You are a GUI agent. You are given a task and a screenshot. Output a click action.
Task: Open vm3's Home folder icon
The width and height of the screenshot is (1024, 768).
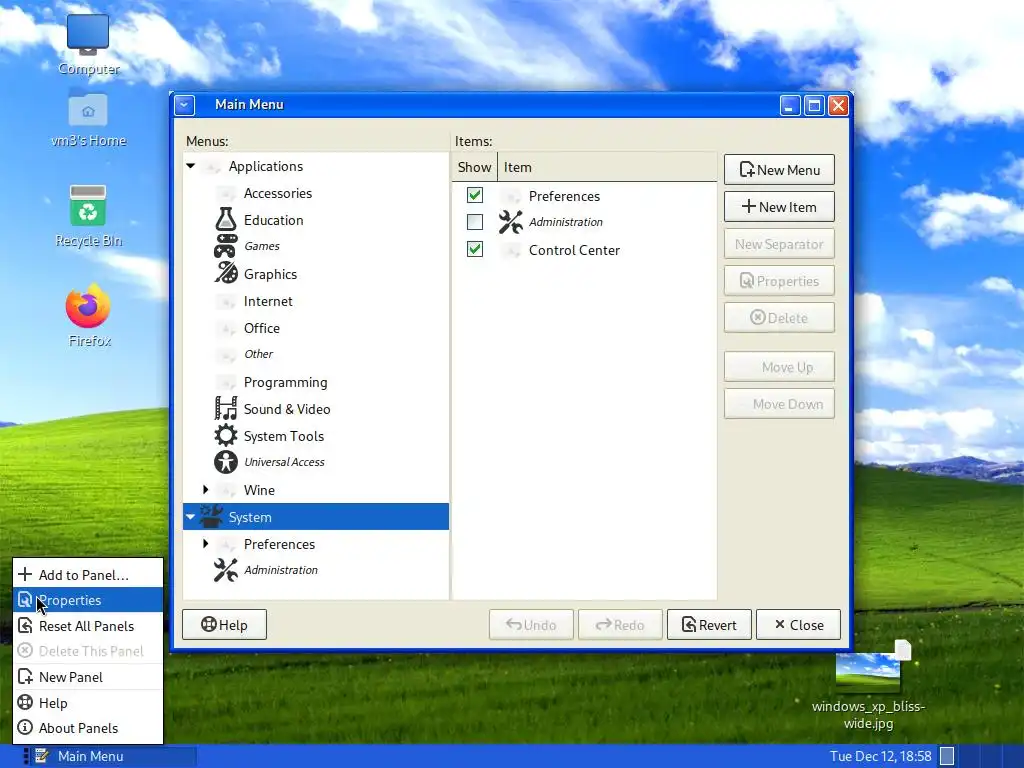tap(88, 108)
